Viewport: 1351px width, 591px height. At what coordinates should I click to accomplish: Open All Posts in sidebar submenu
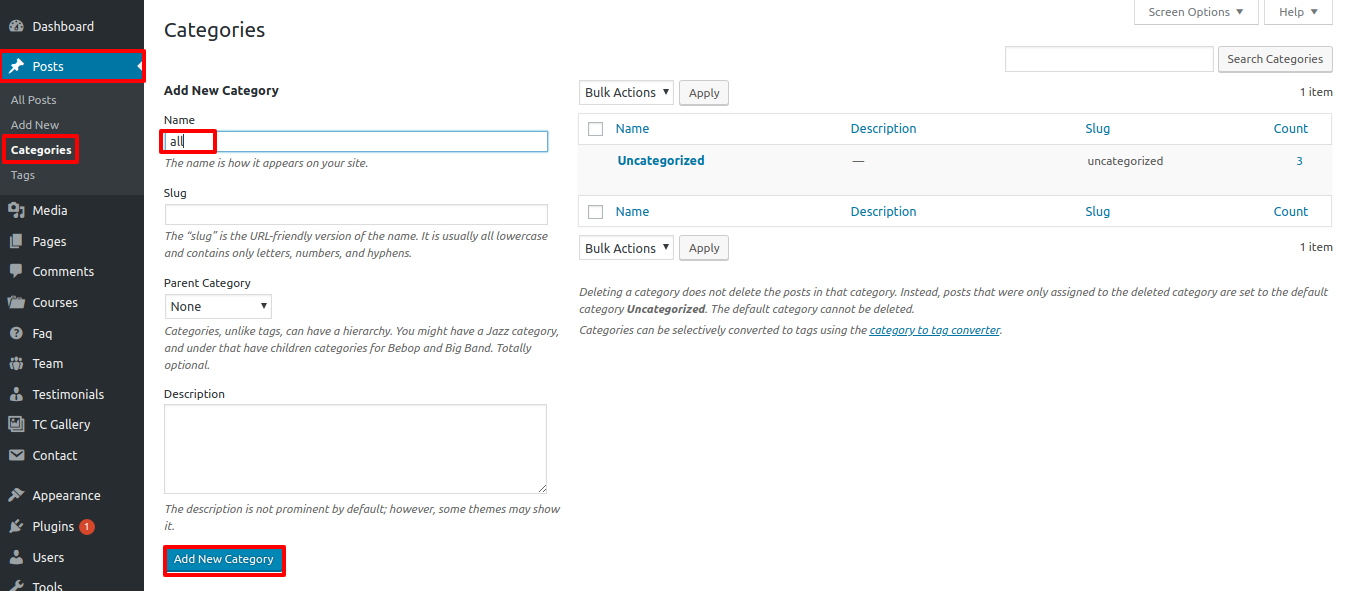[34, 100]
